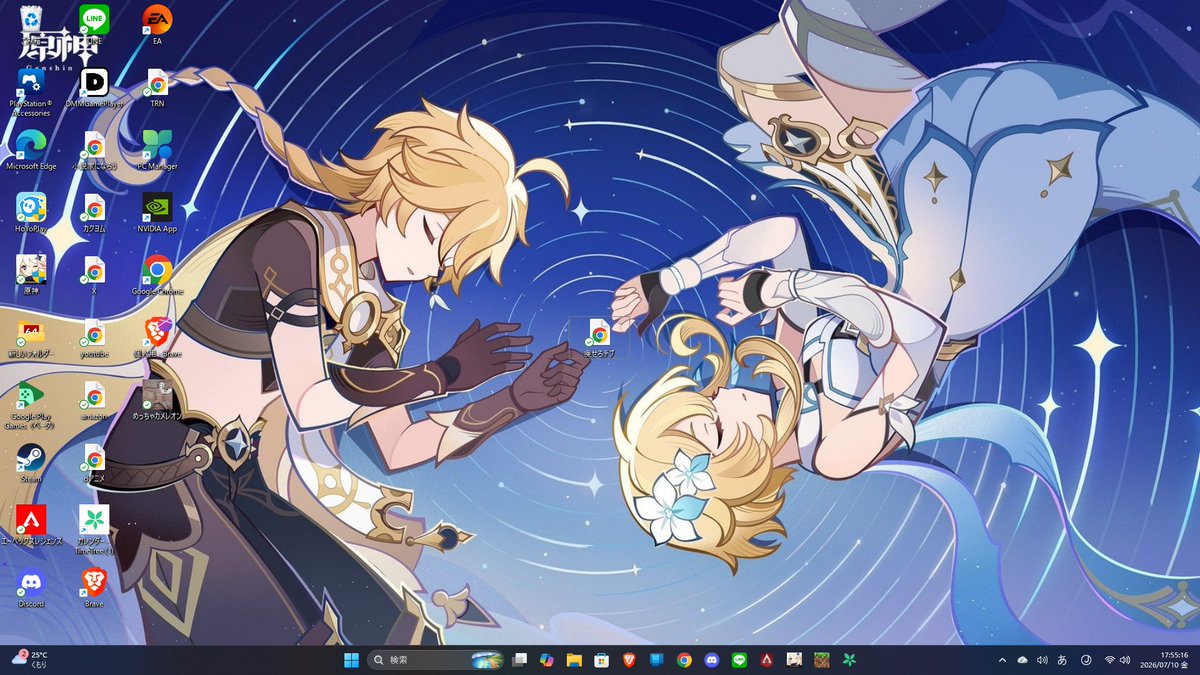Click the taskbar 検索 search box
The height and width of the screenshot is (675, 1200).
435,660
